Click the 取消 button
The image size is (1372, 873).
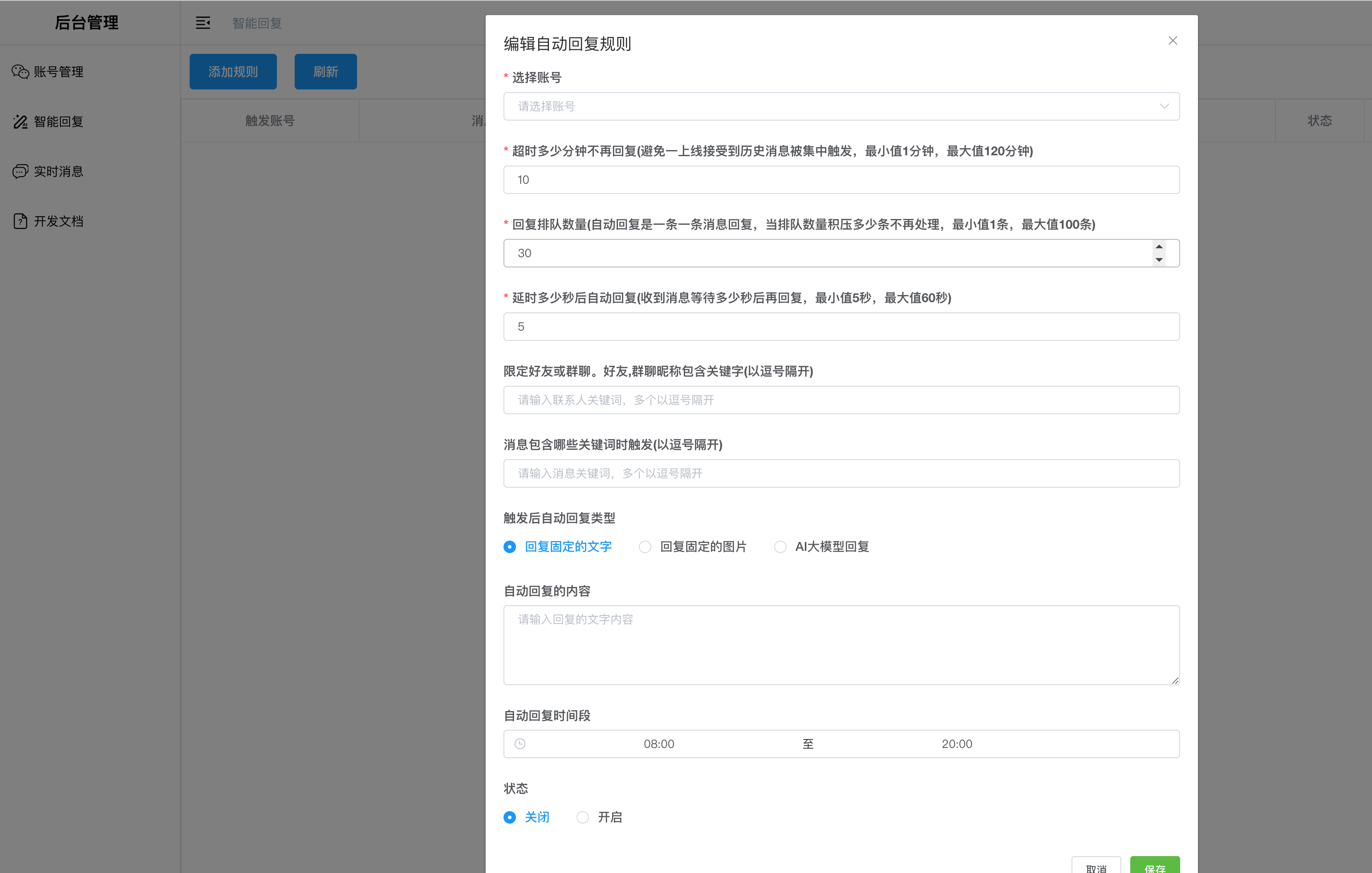tap(1096, 865)
